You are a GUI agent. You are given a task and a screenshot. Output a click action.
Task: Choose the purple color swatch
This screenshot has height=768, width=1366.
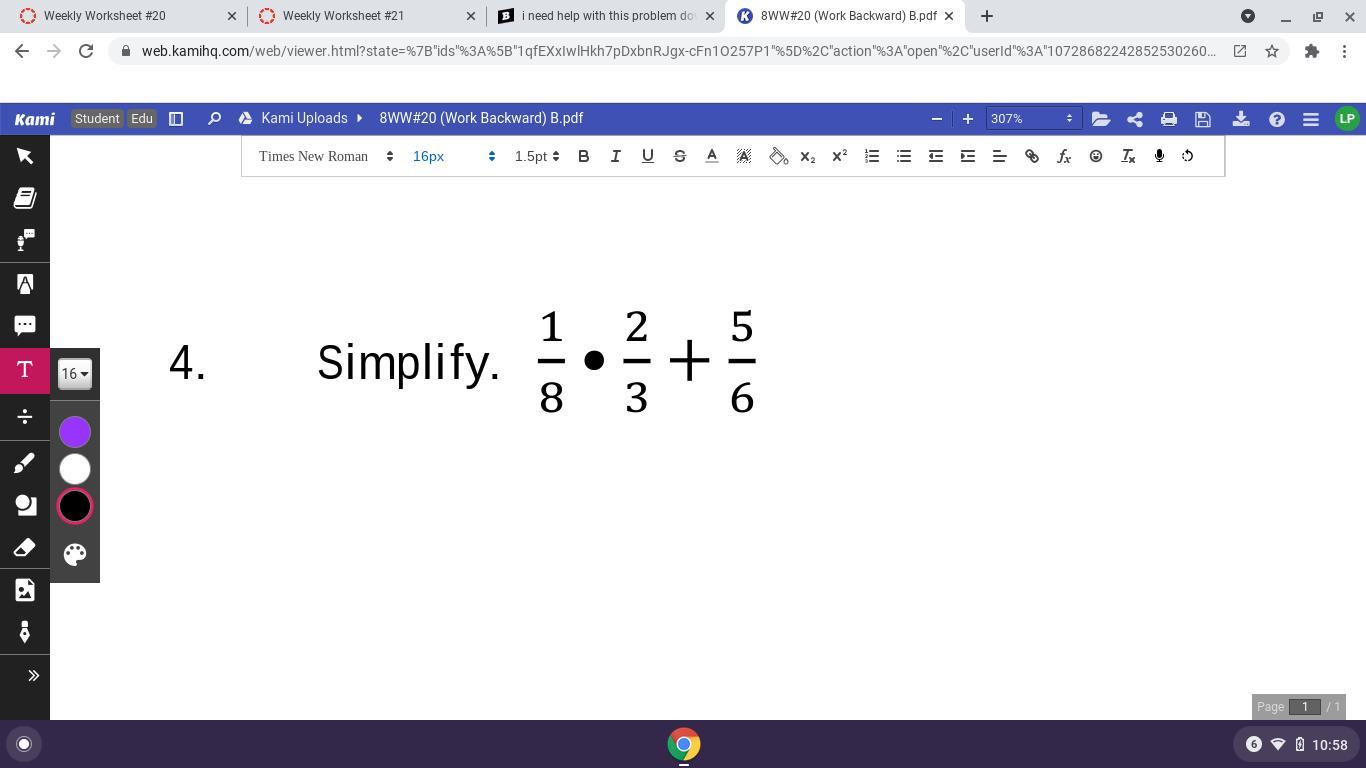[x=74, y=431]
